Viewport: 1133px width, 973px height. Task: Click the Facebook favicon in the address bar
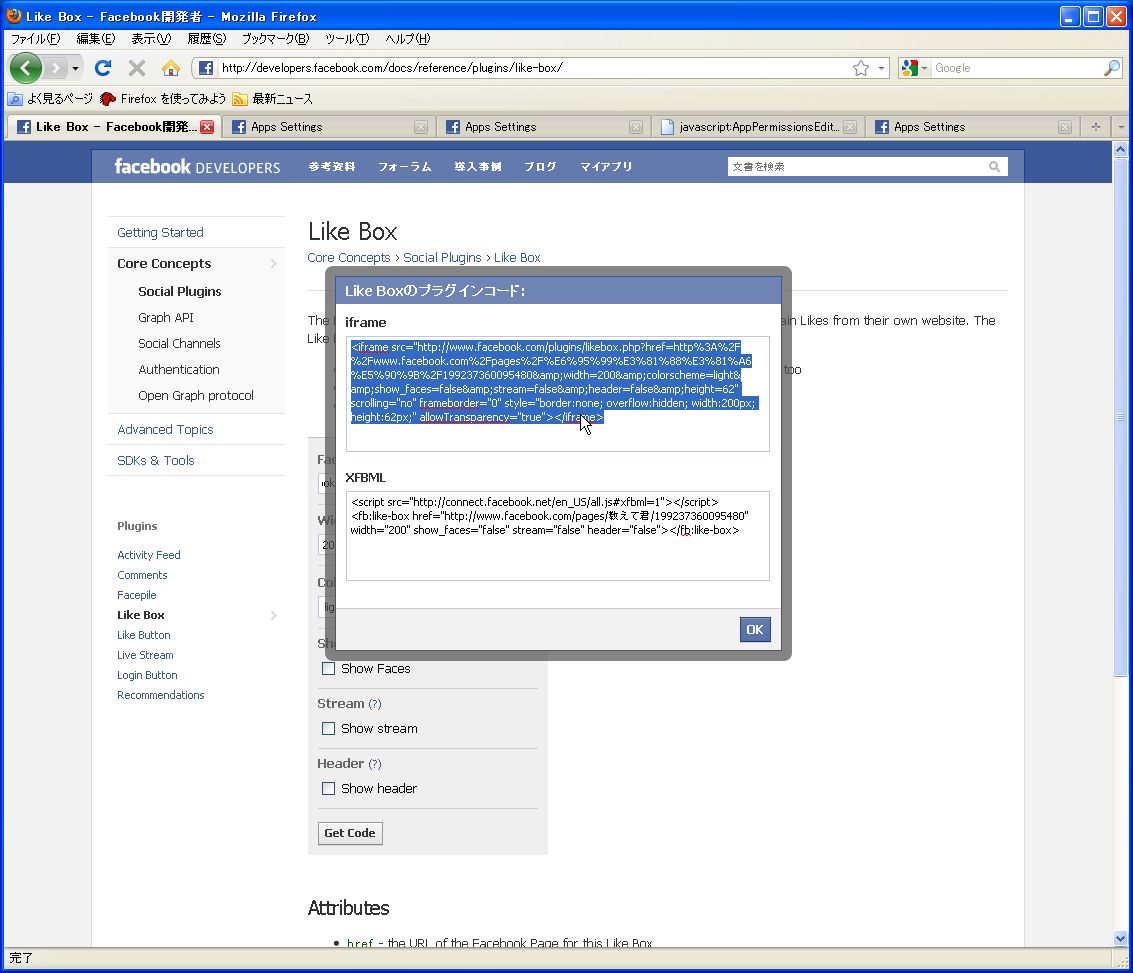pos(206,68)
